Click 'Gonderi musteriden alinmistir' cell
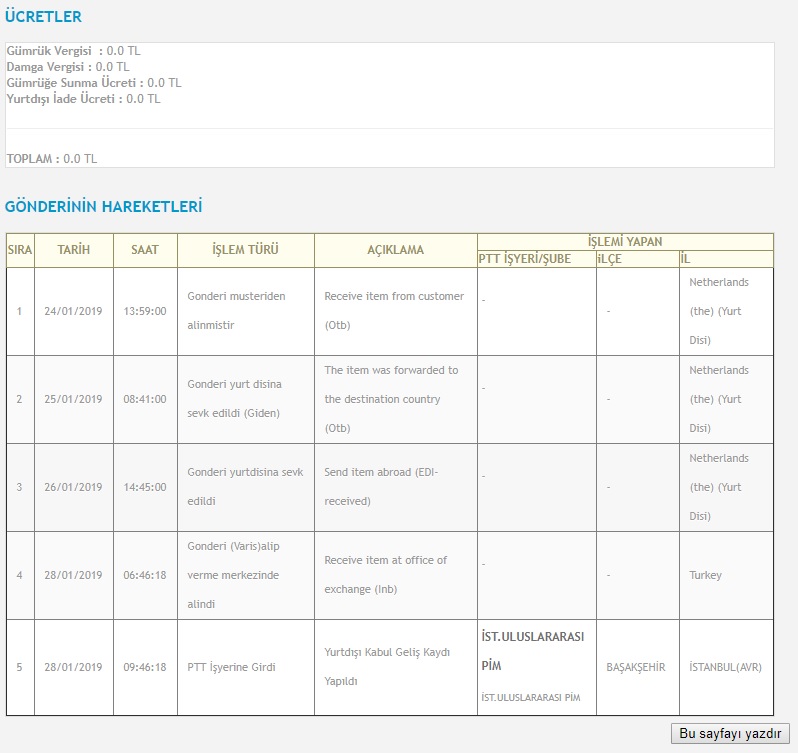Image resolution: width=798 pixels, height=753 pixels. pyautogui.click(x=246, y=311)
